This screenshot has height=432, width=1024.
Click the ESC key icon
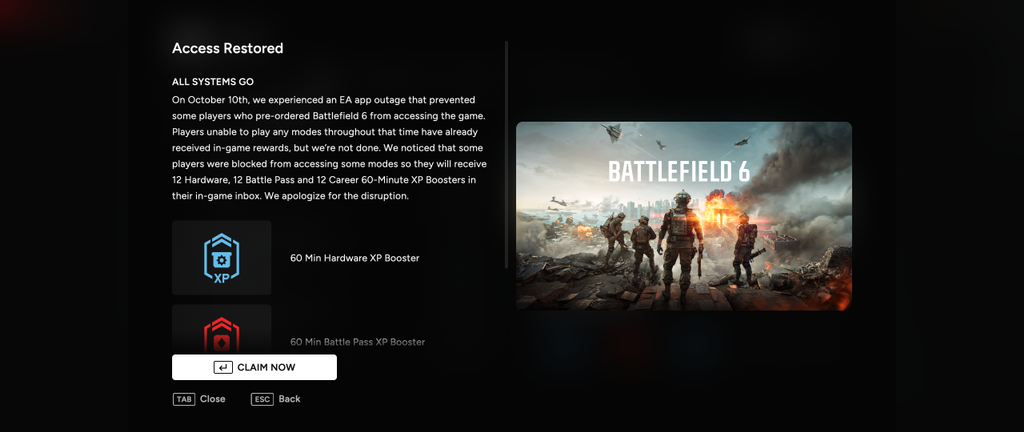(262, 399)
